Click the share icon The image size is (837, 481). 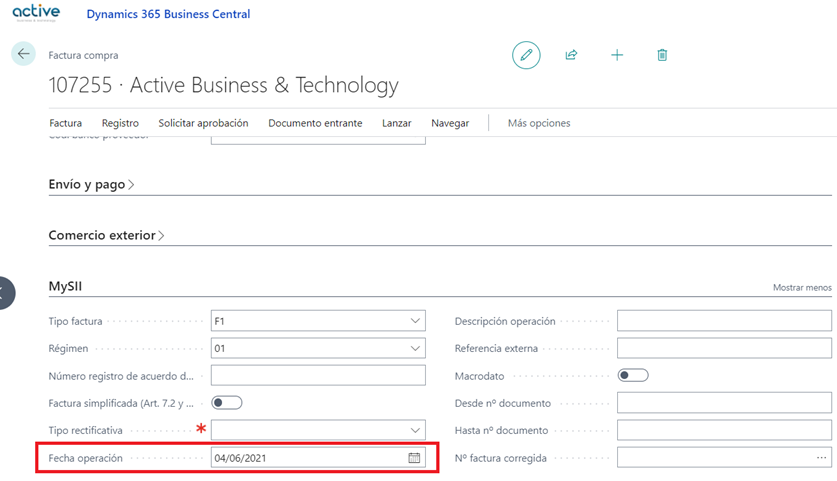pos(571,54)
